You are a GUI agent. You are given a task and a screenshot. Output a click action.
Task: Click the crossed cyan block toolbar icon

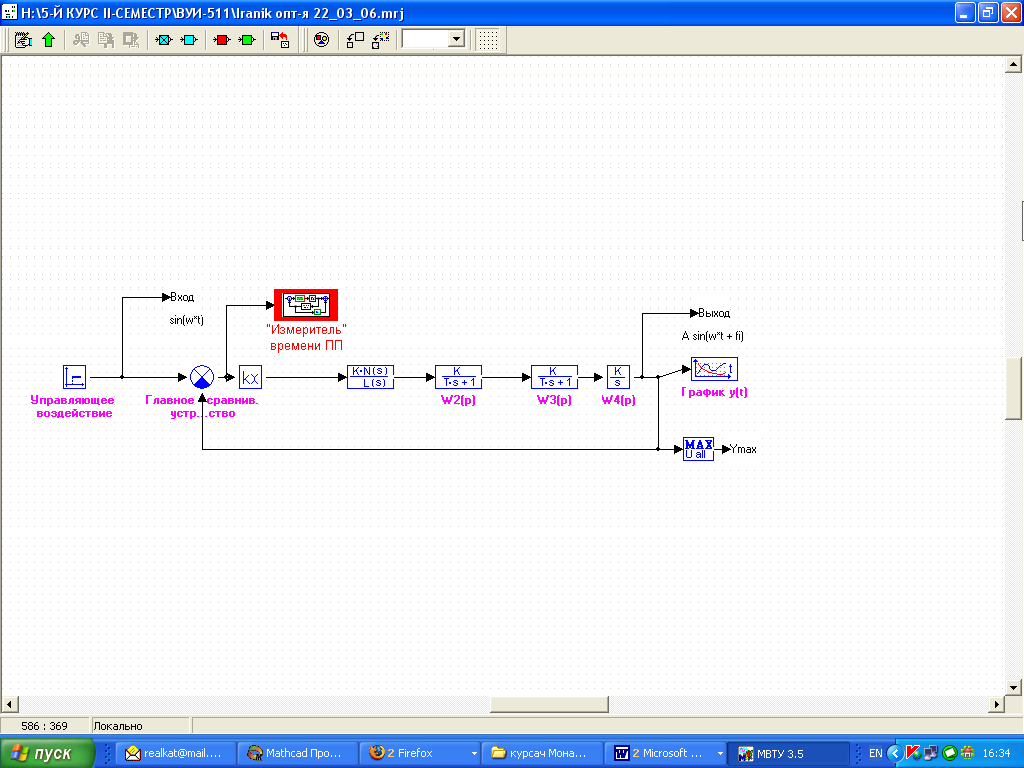pyautogui.click(x=163, y=40)
